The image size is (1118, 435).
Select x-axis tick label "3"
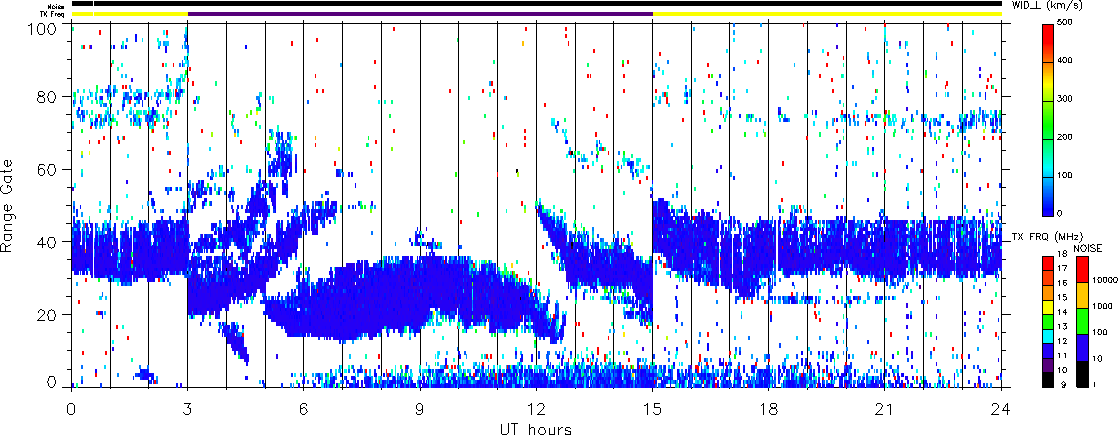coord(188,408)
